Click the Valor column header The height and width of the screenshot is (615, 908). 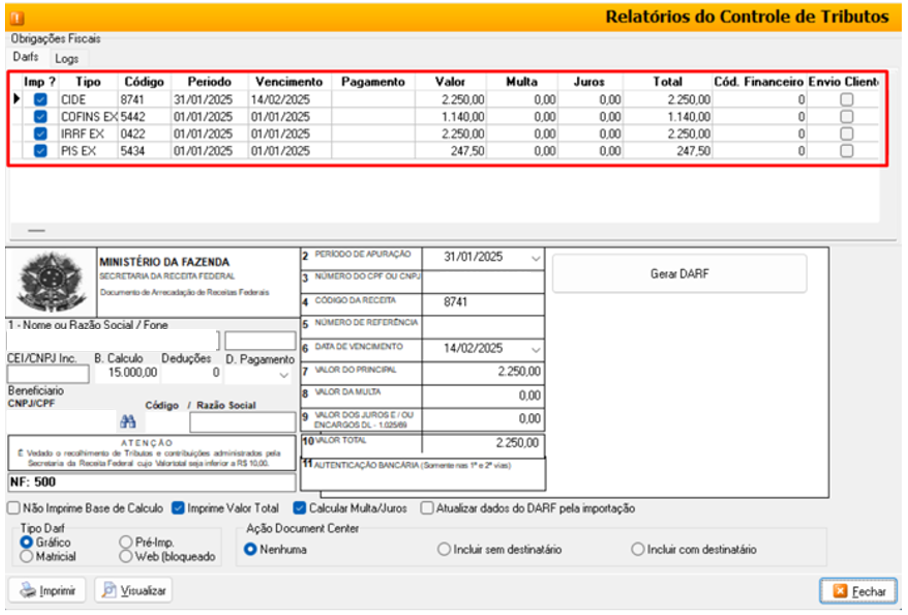pos(451,82)
